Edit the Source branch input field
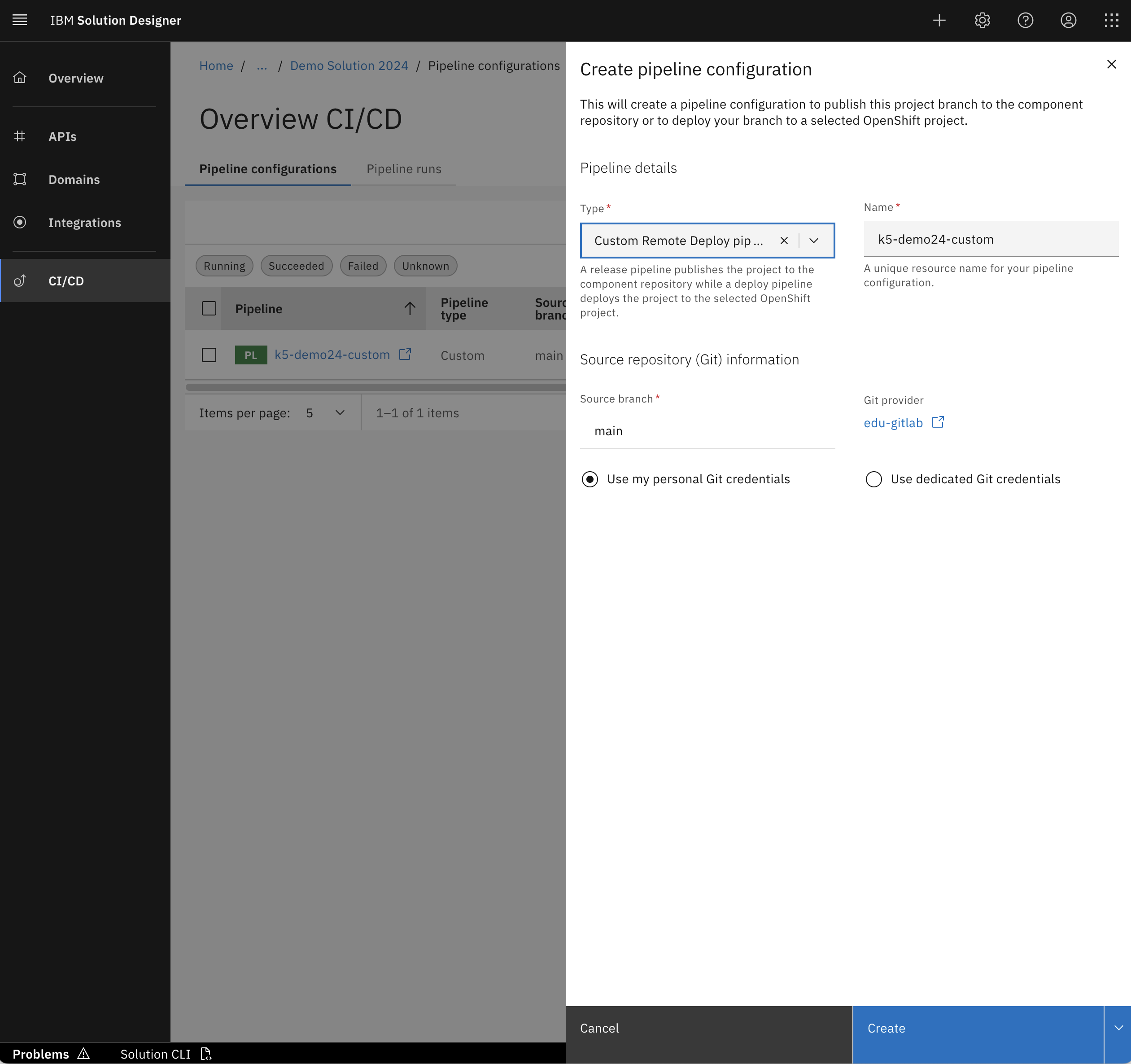The height and width of the screenshot is (1064, 1131). pyautogui.click(x=705, y=431)
